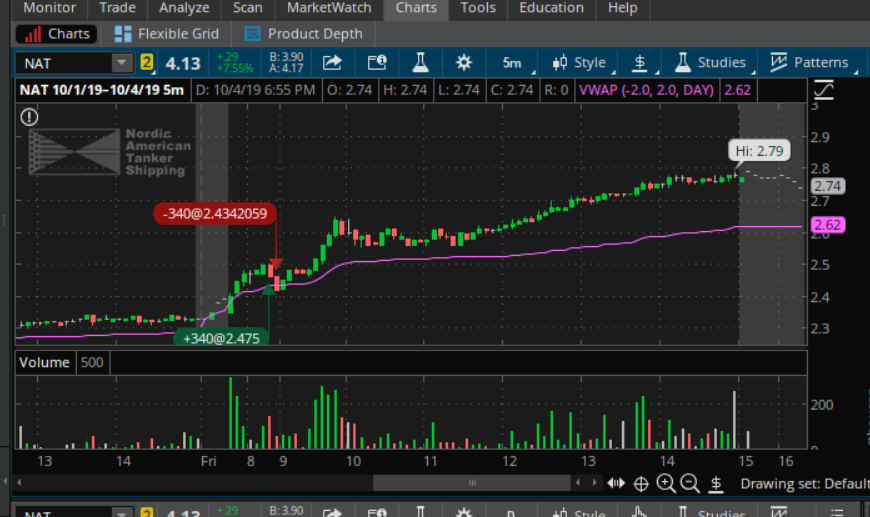Open the Monitor tab
The width and height of the screenshot is (870, 517).
[49, 8]
